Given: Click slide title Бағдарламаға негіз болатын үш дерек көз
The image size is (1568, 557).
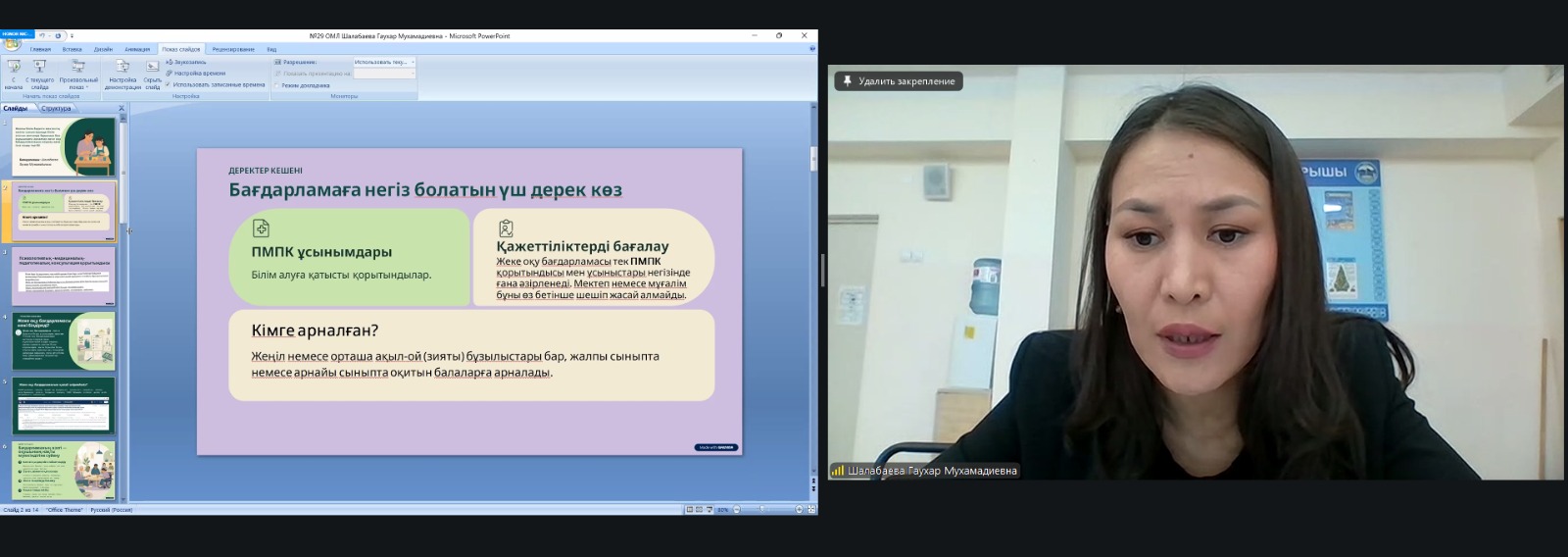Looking at the screenshot, I should [425, 189].
